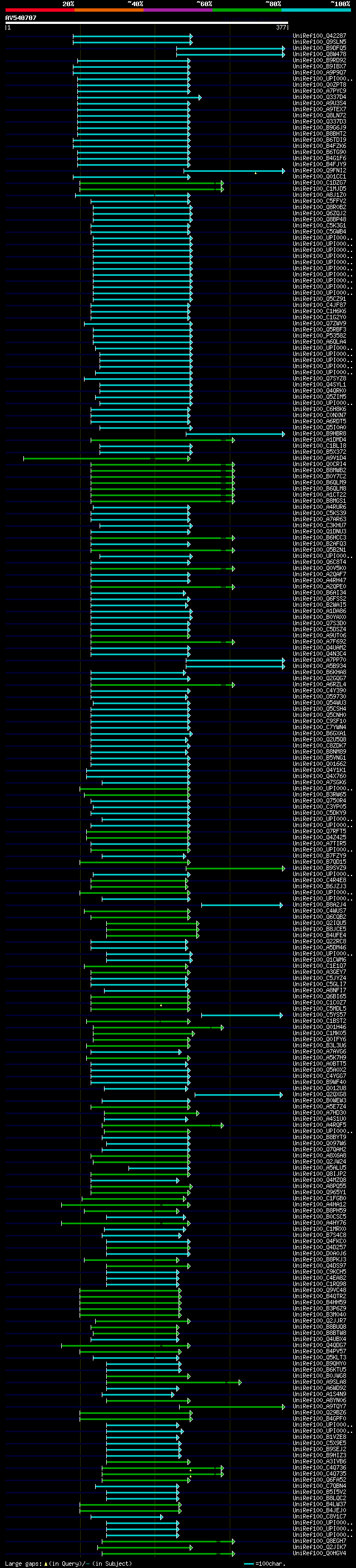
Task: Click the cyan ~100% identity scale segment
Action: point(316,10)
